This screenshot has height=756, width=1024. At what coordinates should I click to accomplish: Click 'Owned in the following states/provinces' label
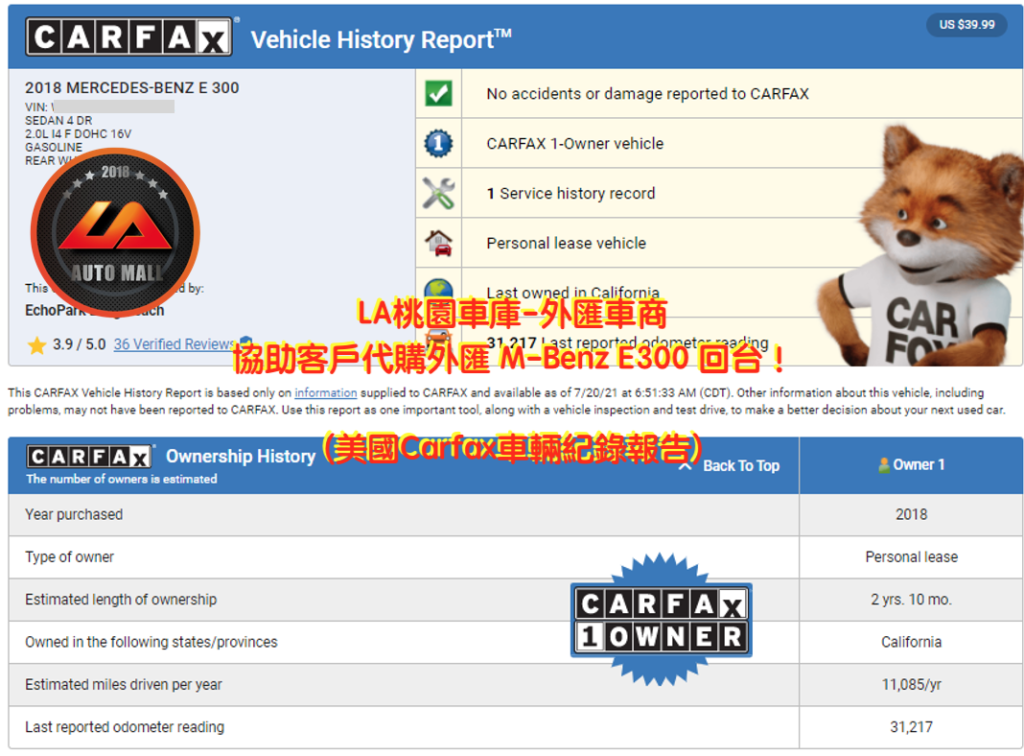click(151, 642)
